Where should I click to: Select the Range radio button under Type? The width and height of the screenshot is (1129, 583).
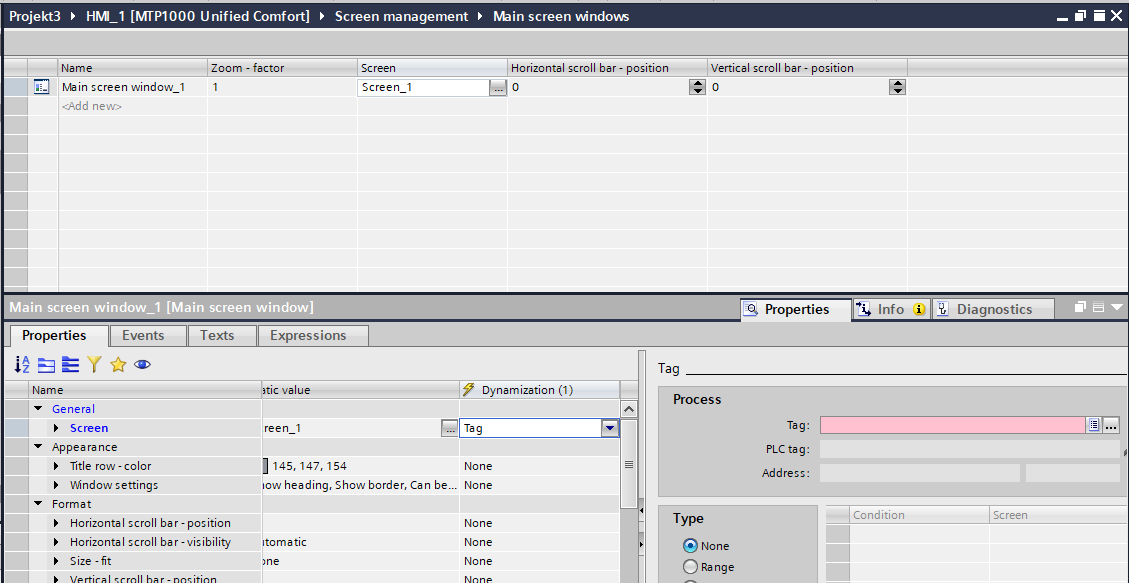690,567
